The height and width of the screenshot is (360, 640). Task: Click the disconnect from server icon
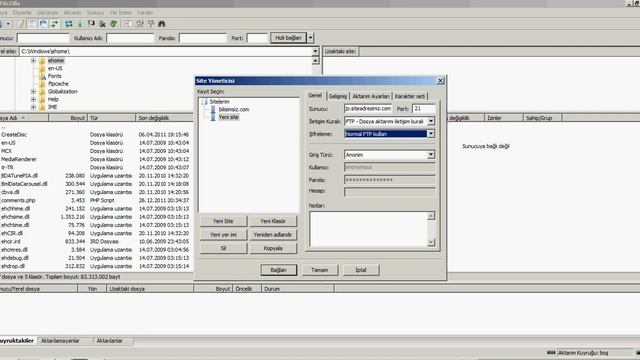point(102,24)
